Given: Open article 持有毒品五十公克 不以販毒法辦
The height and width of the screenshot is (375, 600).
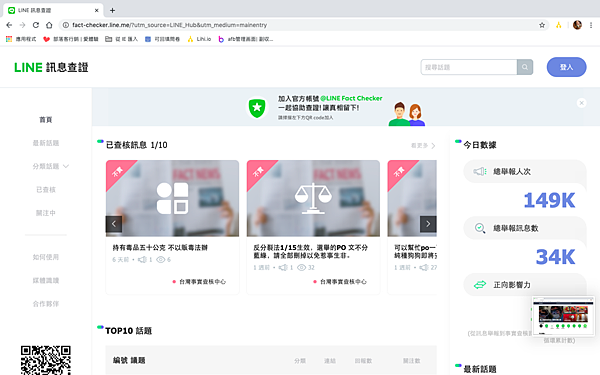Looking at the screenshot, I should coord(160,248).
